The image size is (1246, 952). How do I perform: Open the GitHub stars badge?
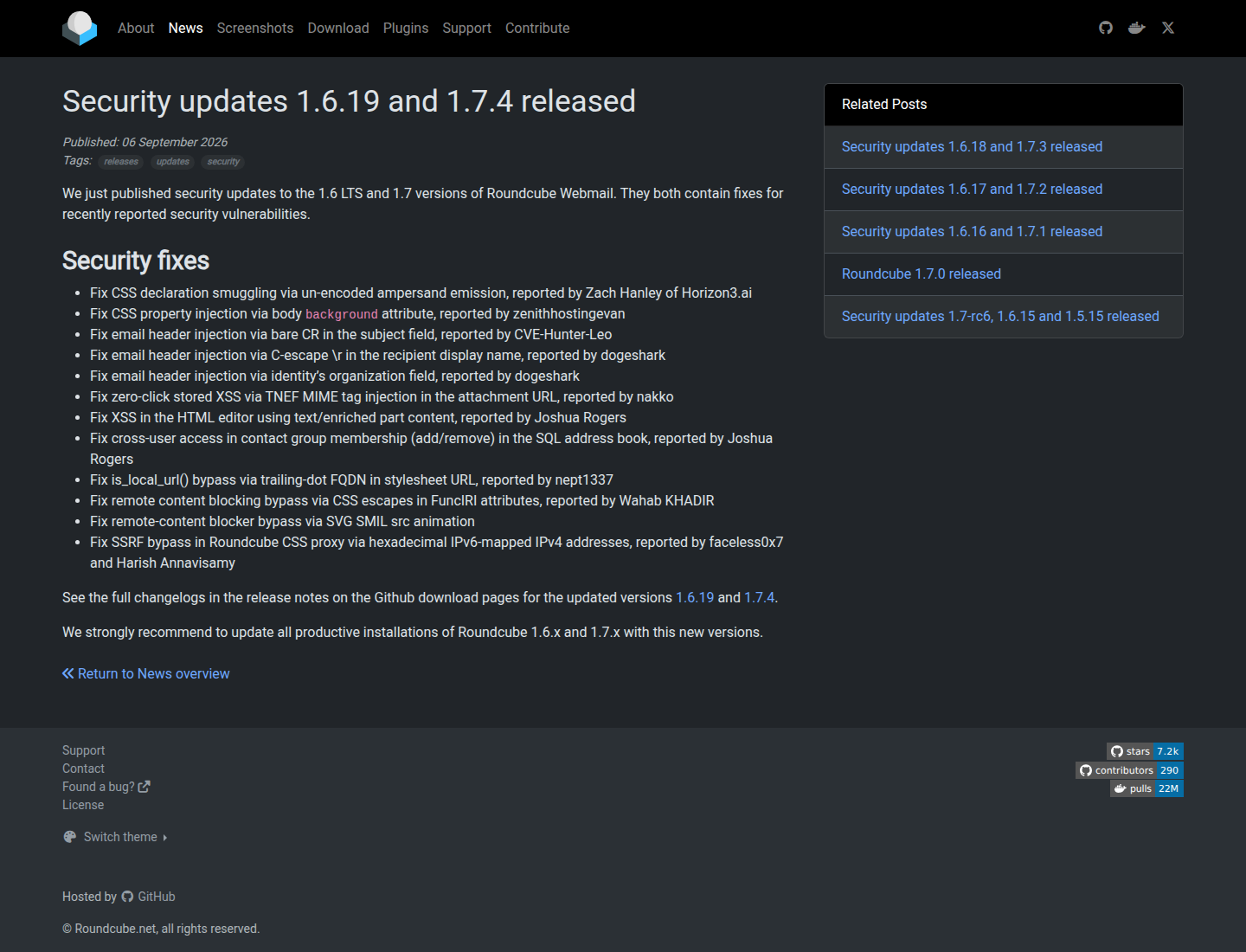[1145, 751]
